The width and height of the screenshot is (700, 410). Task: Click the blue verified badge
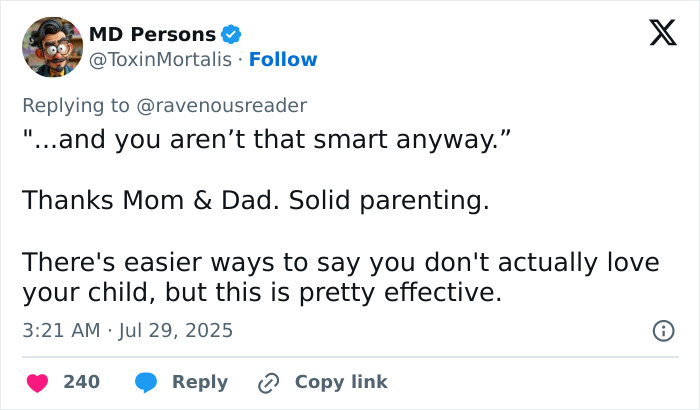pos(231,34)
